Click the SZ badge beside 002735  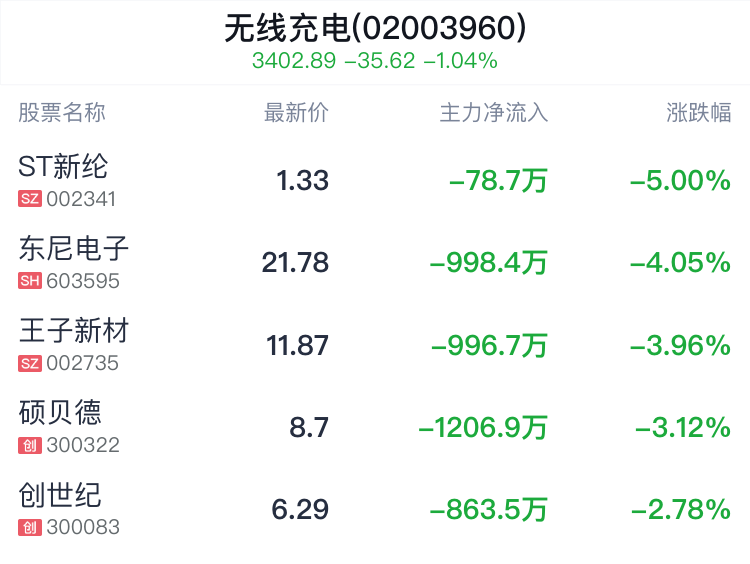tap(30, 363)
